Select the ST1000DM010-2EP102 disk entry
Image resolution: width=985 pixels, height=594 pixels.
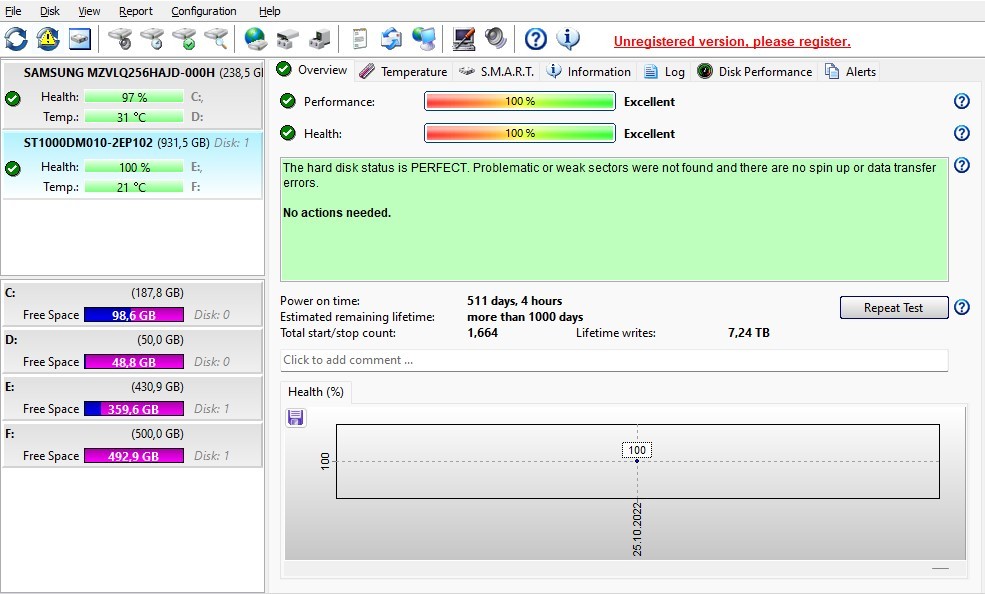[132, 165]
